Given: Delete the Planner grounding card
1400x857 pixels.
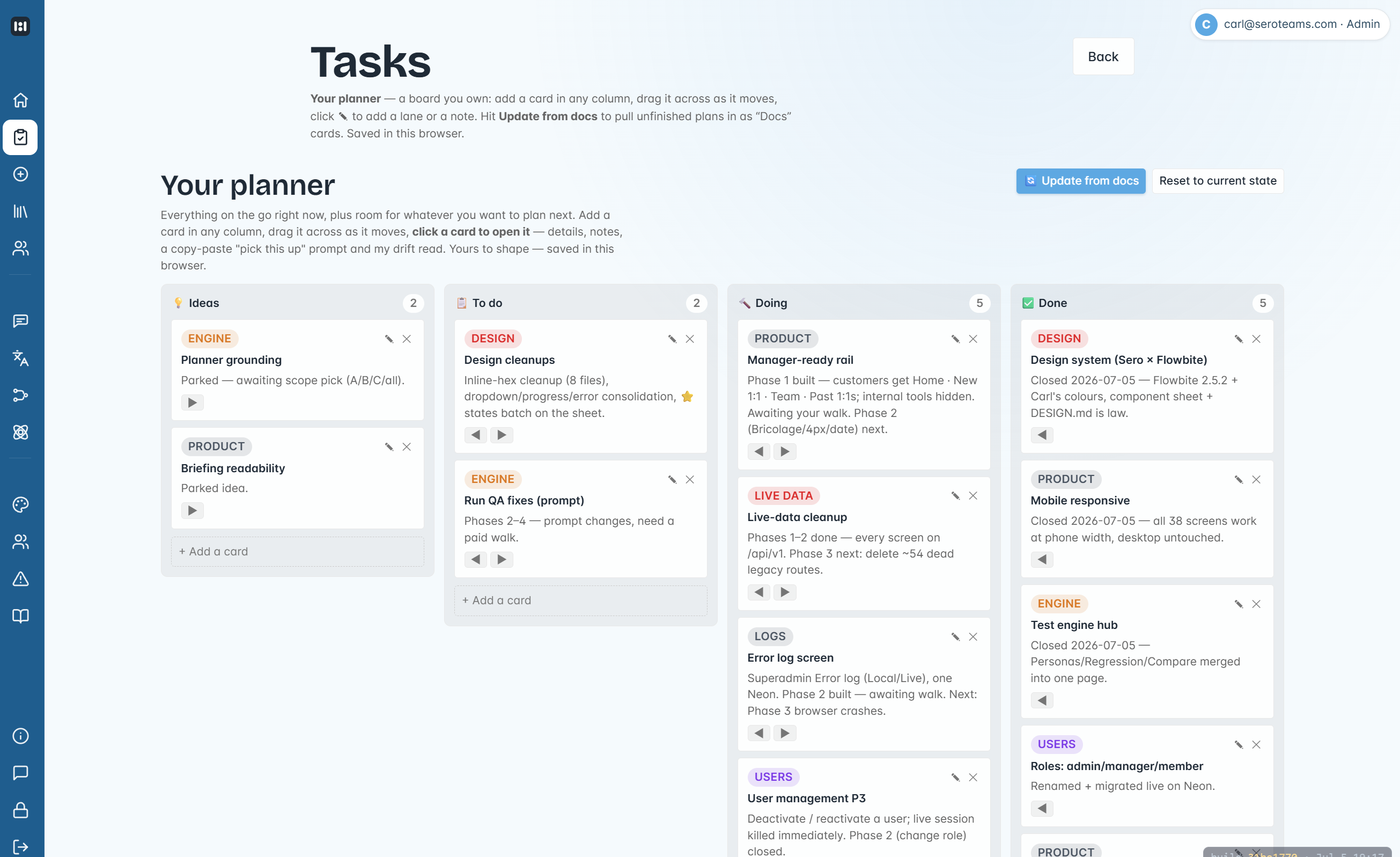Looking at the screenshot, I should tap(407, 339).
